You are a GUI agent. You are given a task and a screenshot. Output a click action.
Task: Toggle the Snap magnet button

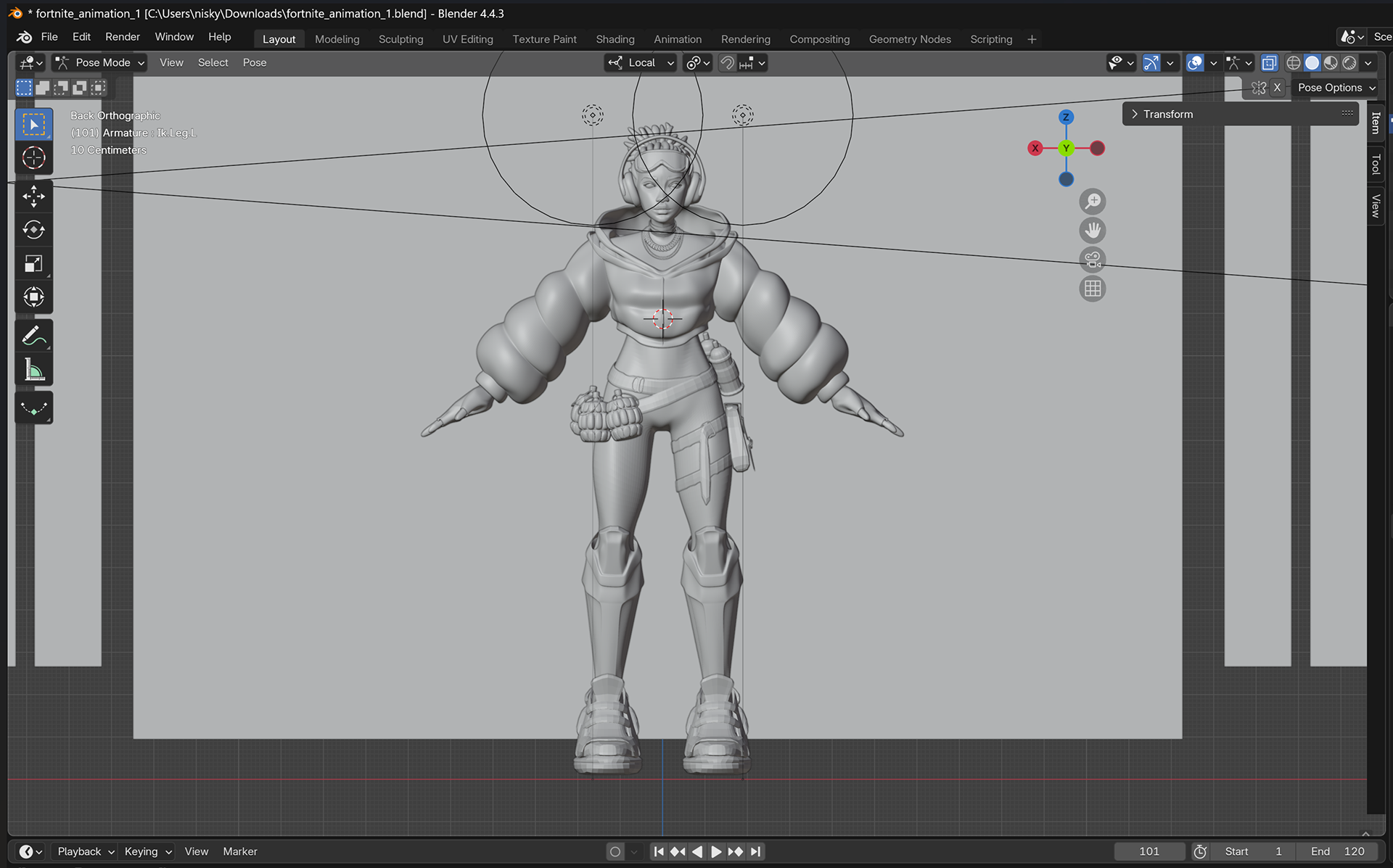[727, 63]
